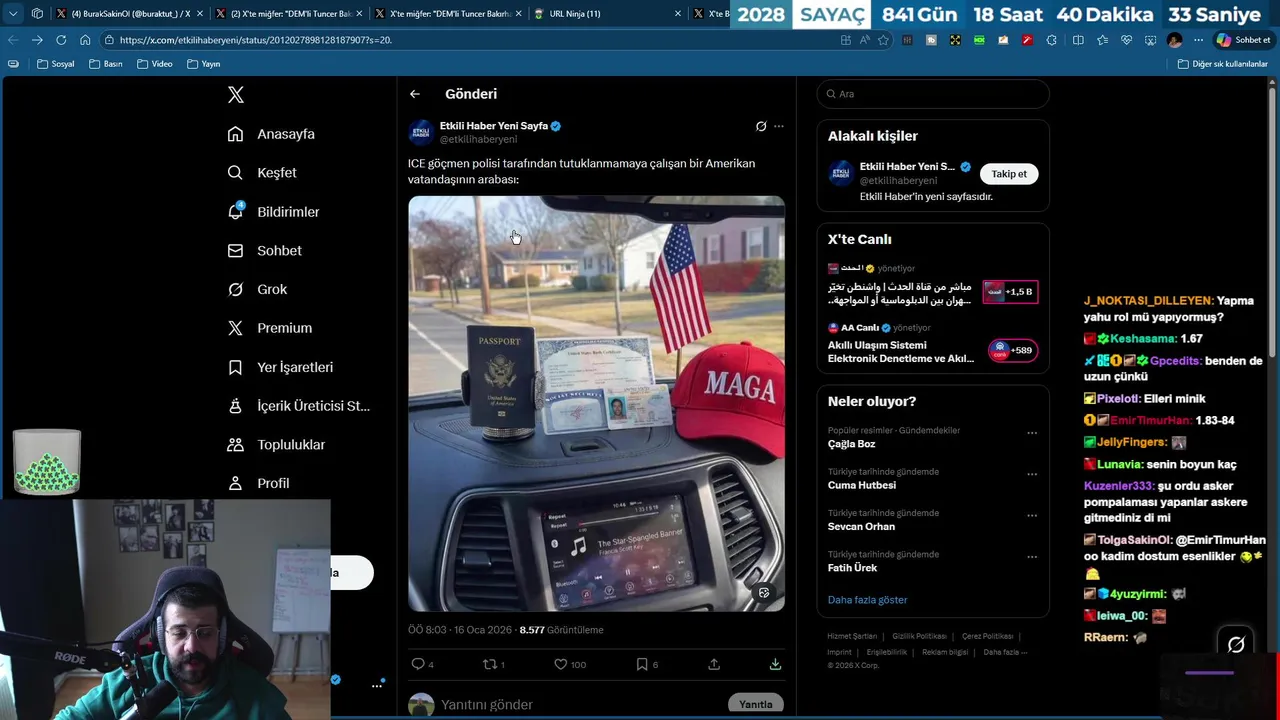Viewport: 1280px width, 720px height.
Task: Open Sevcan Orhan trend
Action: (861, 527)
